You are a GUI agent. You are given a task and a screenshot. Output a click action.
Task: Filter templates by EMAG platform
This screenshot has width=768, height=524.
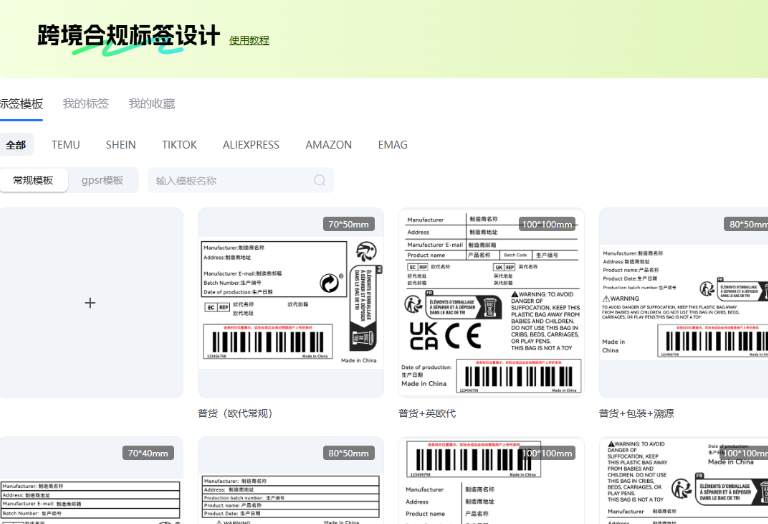pos(392,145)
